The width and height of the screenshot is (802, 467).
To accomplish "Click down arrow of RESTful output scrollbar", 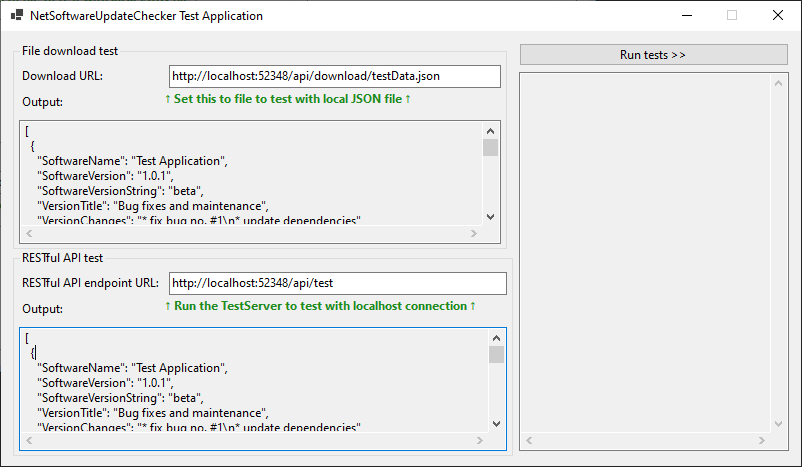I will (x=496, y=424).
